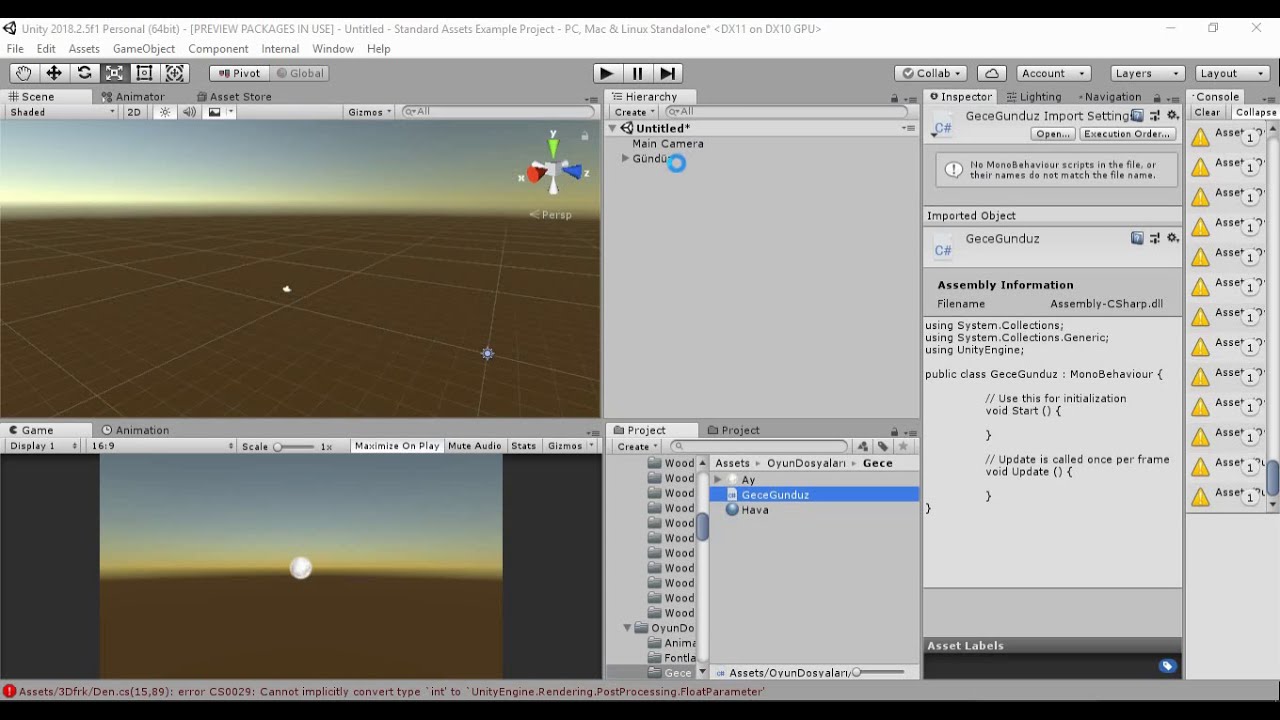The width and height of the screenshot is (1280, 720).
Task: Open the Layers dropdown
Action: pyautogui.click(x=1148, y=73)
